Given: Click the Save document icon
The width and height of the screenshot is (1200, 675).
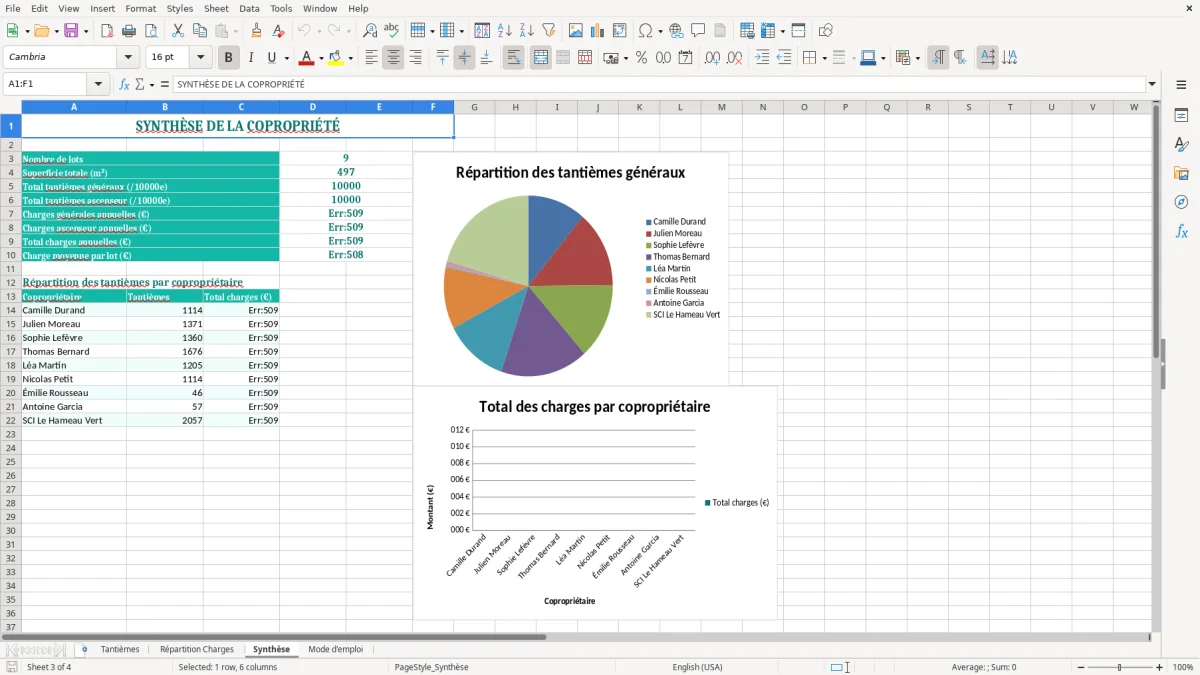Looking at the screenshot, I should (x=71, y=31).
